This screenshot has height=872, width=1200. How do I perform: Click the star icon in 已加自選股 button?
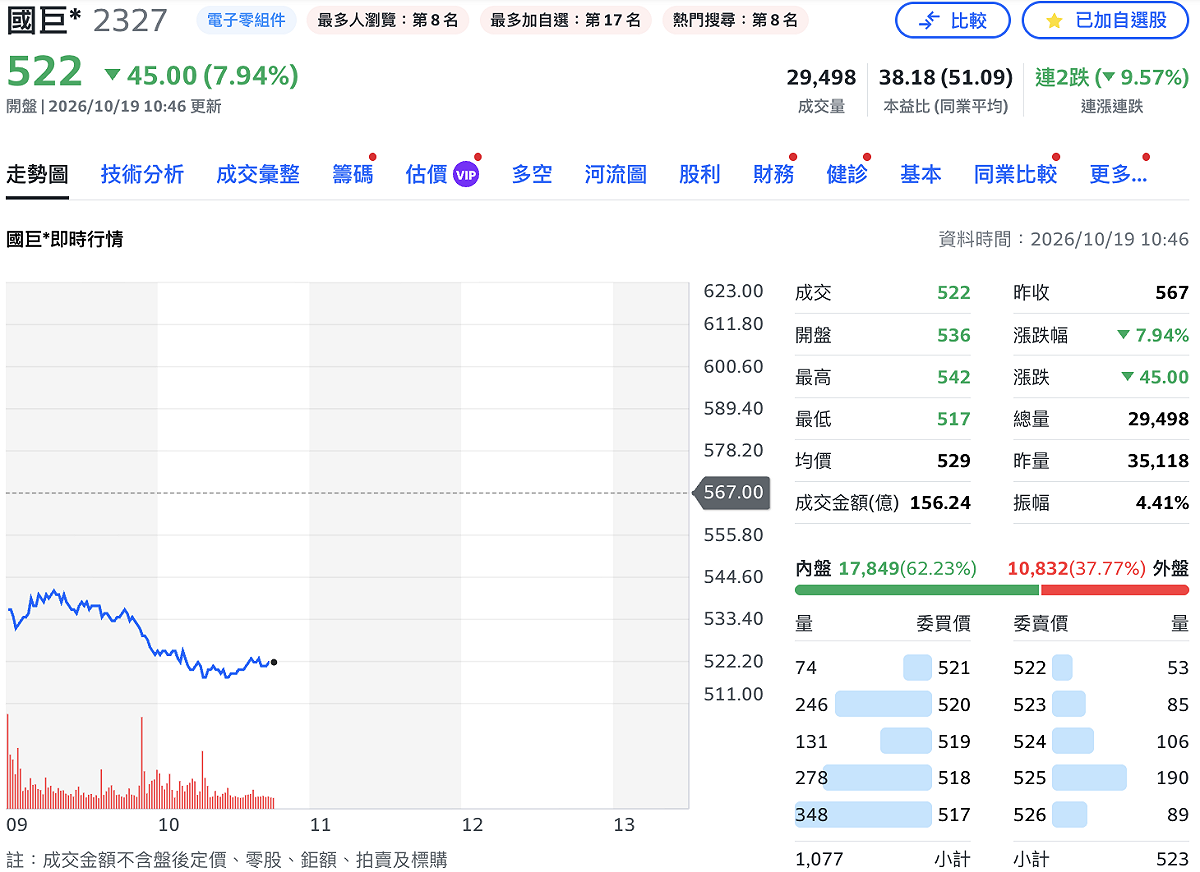(1054, 20)
